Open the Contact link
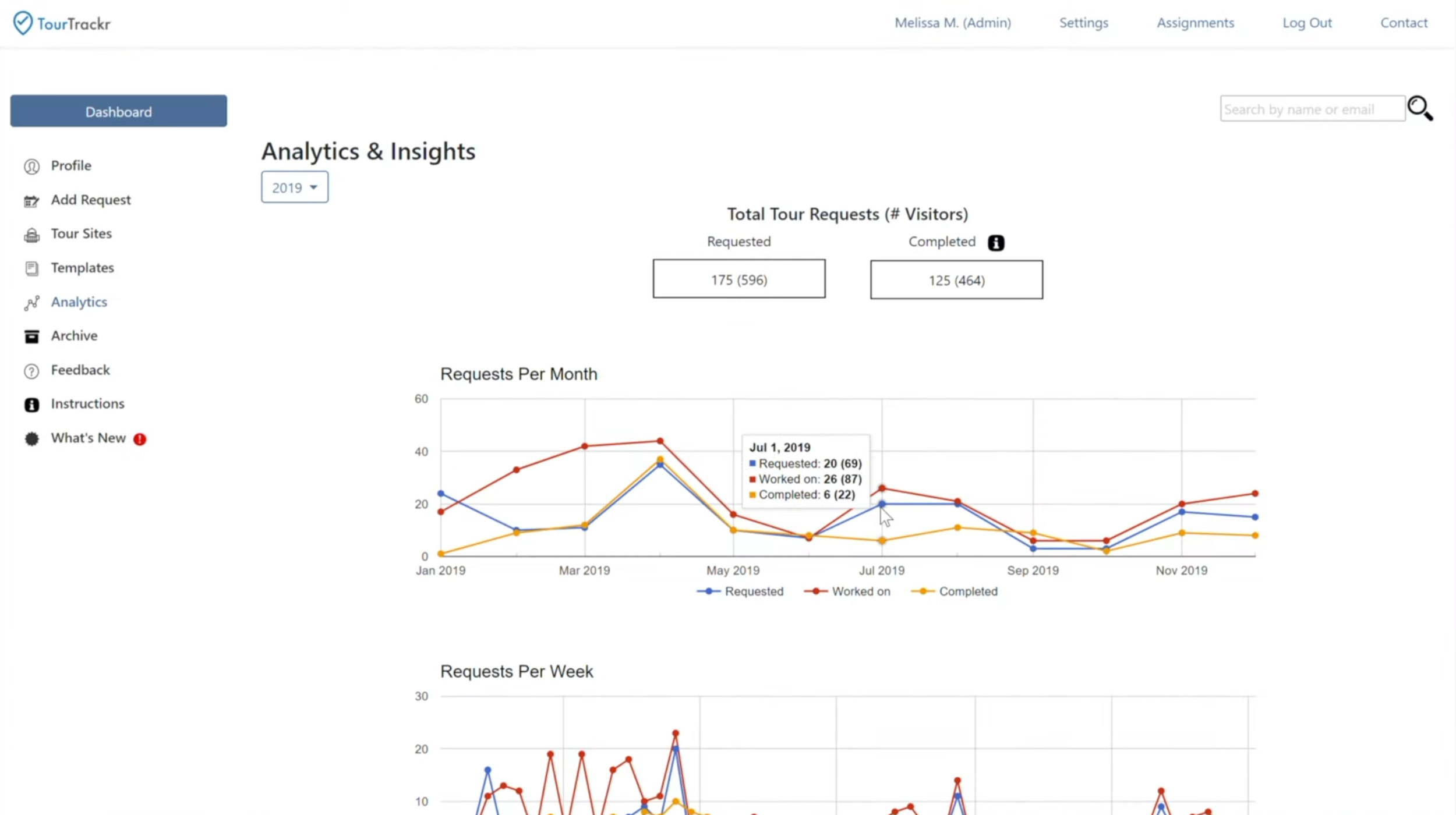 pyautogui.click(x=1404, y=23)
